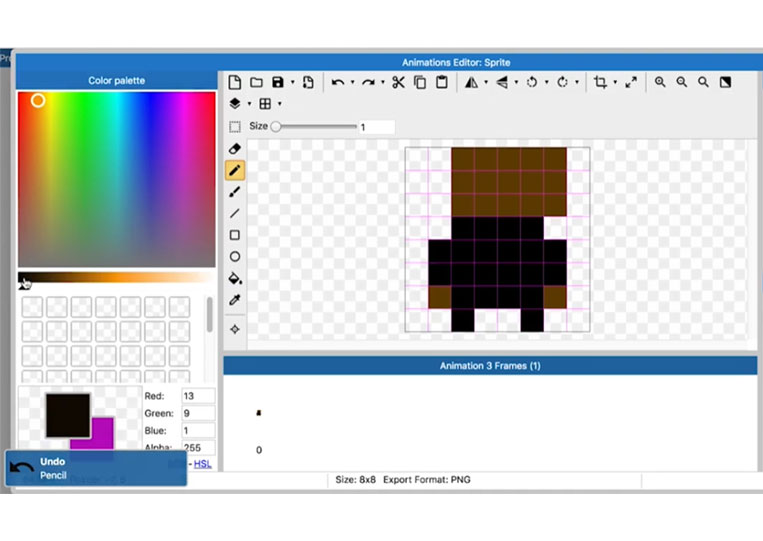763x541 pixels.
Task: Click the Color palette panel header
Action: coord(117,80)
